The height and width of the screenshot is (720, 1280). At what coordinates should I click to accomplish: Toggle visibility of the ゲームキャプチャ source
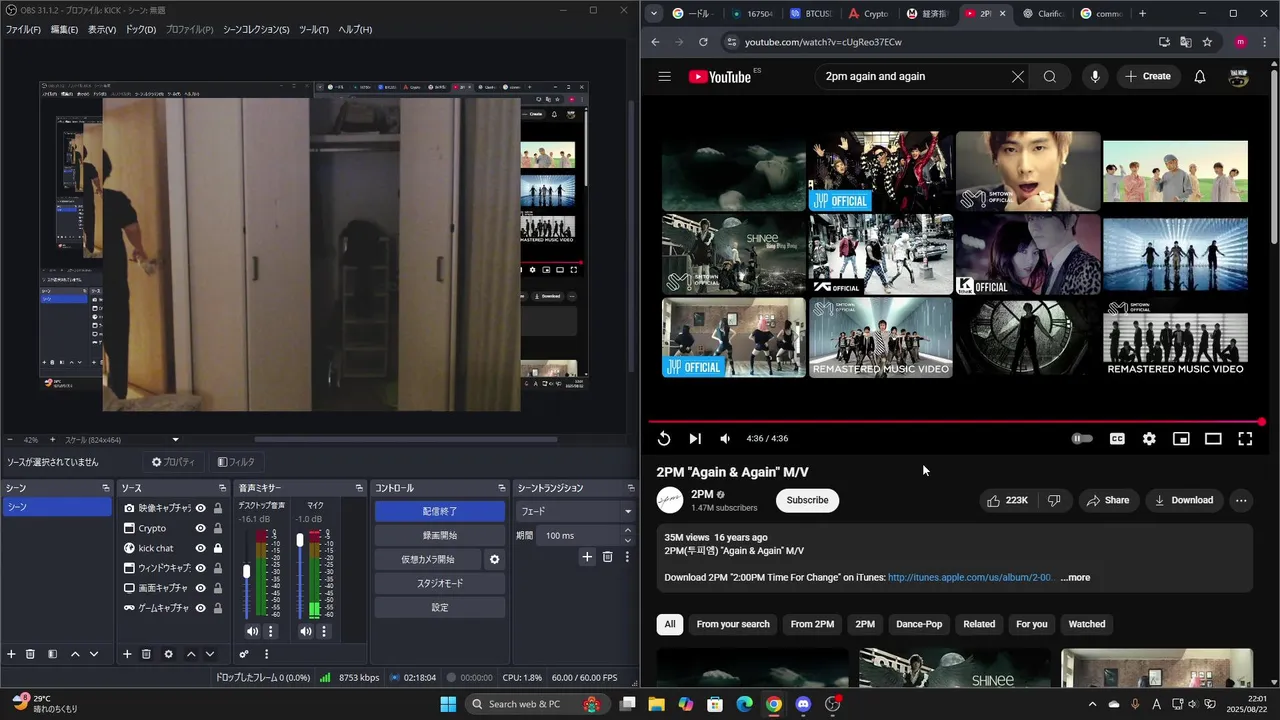coord(201,608)
